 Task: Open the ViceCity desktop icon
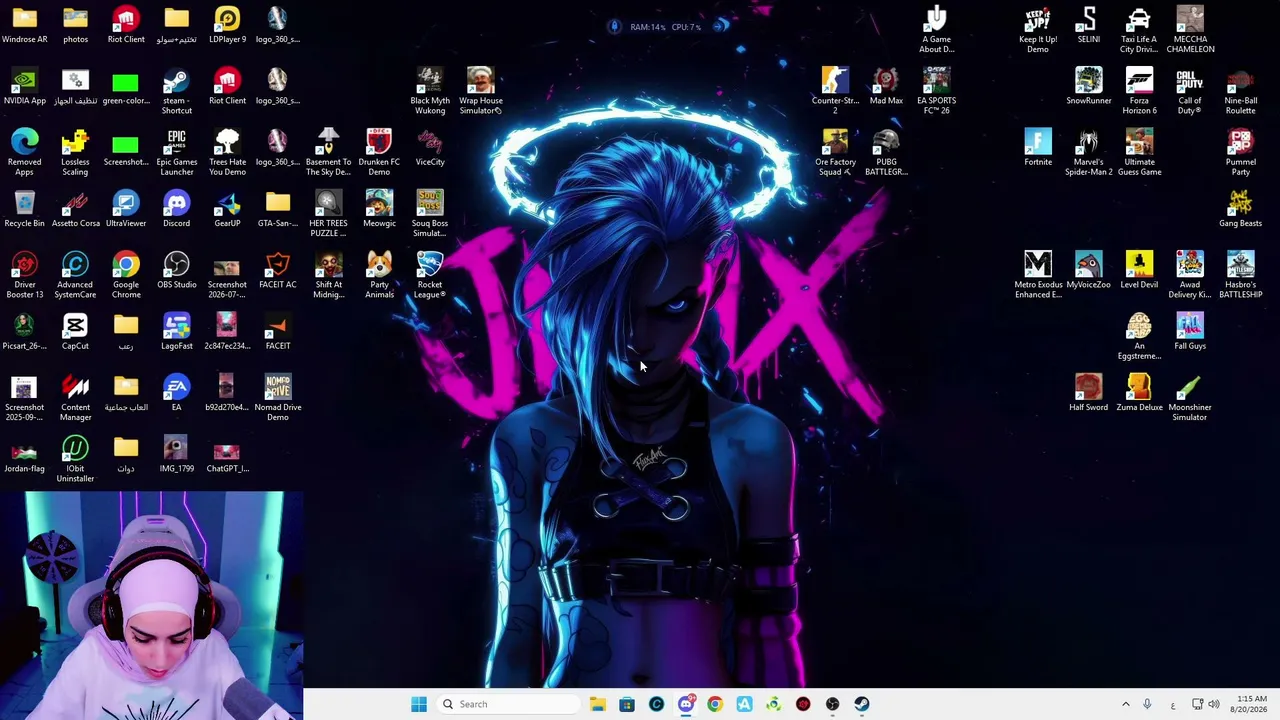point(430,148)
